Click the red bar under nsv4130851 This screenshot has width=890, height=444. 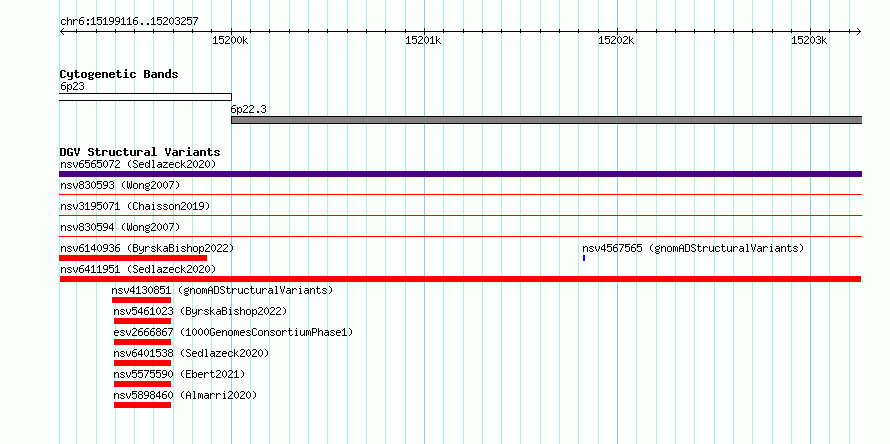click(x=141, y=300)
